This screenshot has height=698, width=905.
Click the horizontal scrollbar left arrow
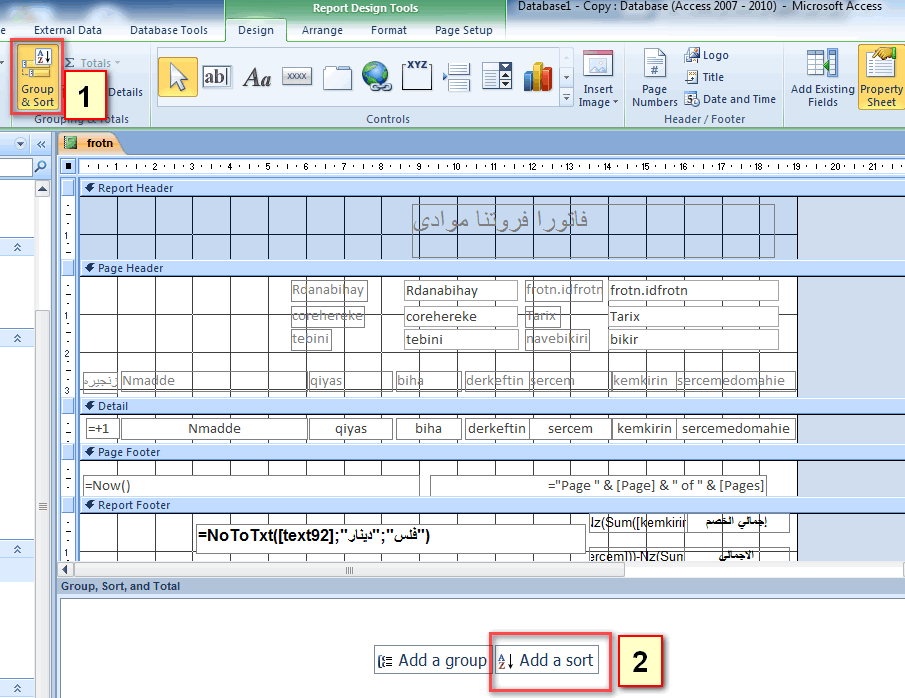coord(65,570)
